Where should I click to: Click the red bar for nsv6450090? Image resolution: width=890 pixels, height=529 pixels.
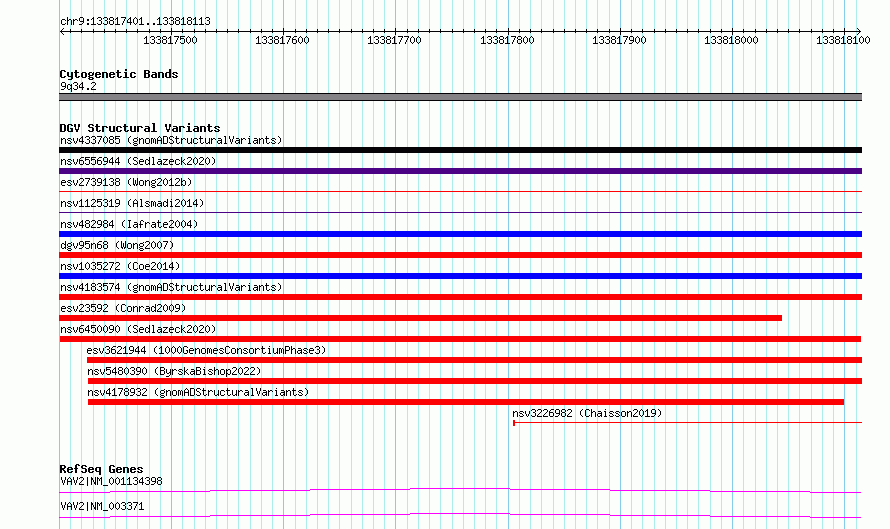pyautogui.click(x=460, y=339)
